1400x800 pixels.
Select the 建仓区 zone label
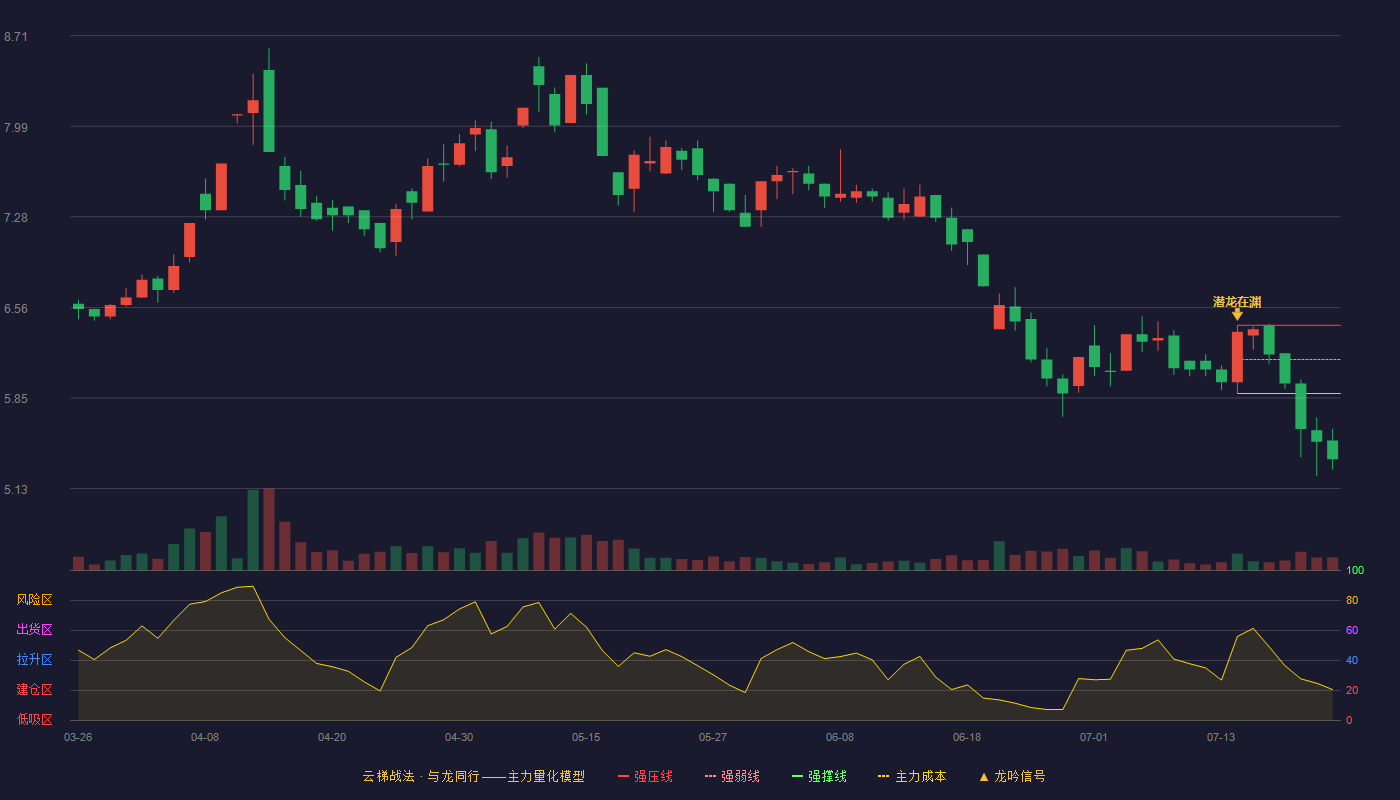point(34,690)
